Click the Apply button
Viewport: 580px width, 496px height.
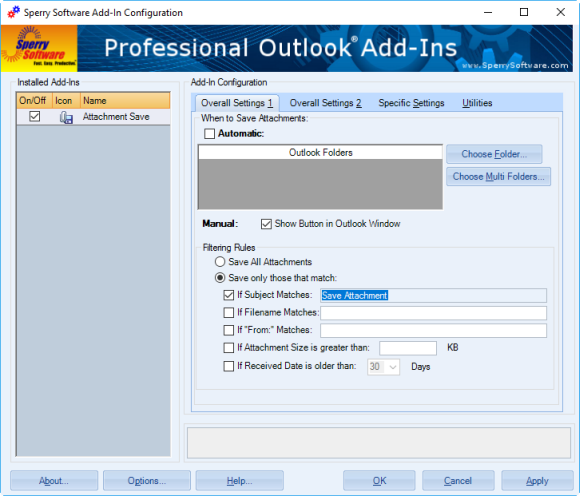point(537,480)
